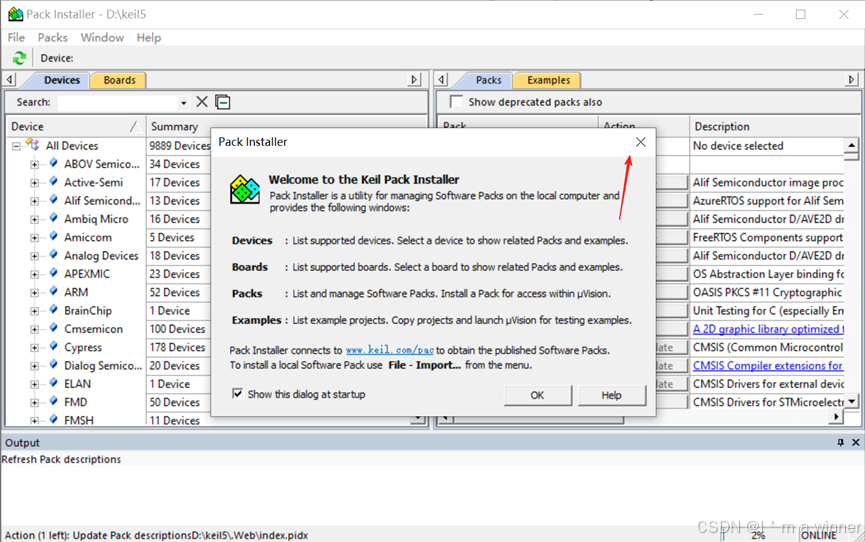Open the Window menu
The width and height of the screenshot is (865, 542).
pyautogui.click(x=102, y=38)
